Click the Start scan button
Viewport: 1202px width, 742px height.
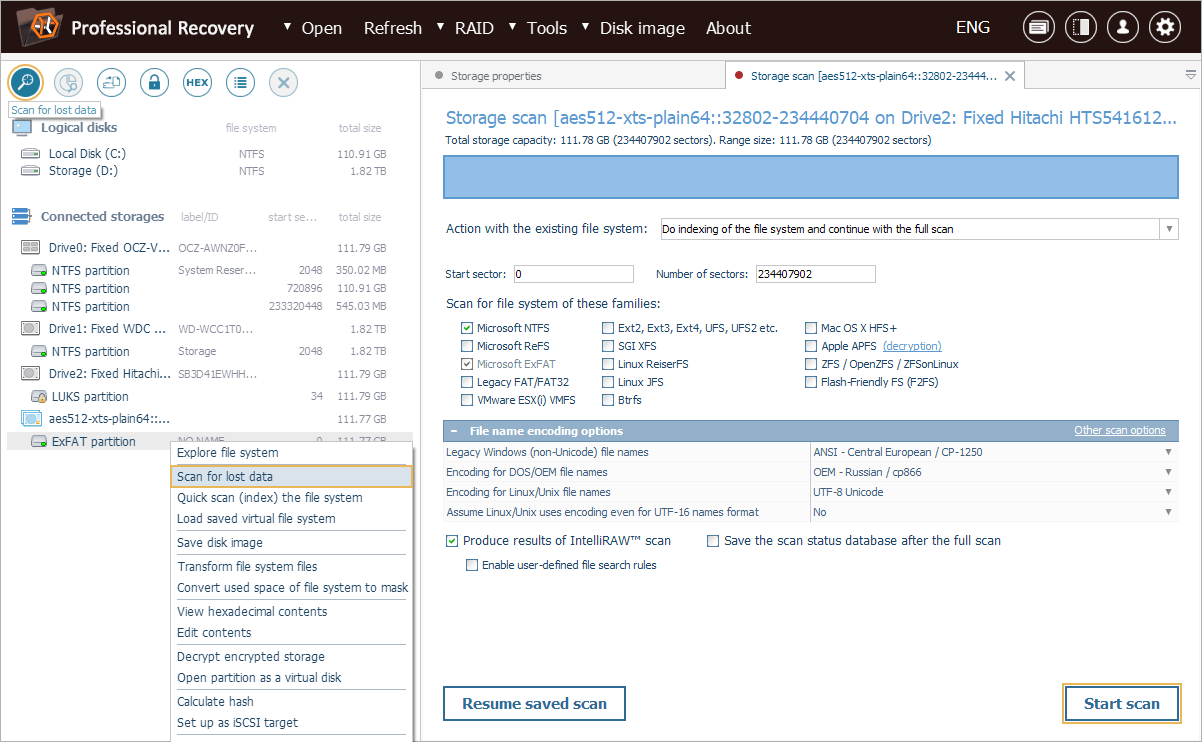1122,704
